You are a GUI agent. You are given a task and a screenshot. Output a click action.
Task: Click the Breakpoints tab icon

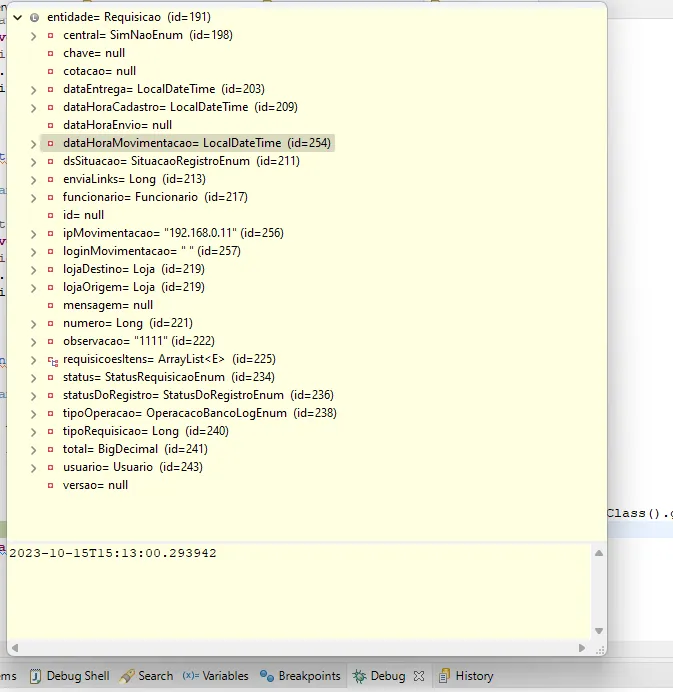tap(267, 676)
